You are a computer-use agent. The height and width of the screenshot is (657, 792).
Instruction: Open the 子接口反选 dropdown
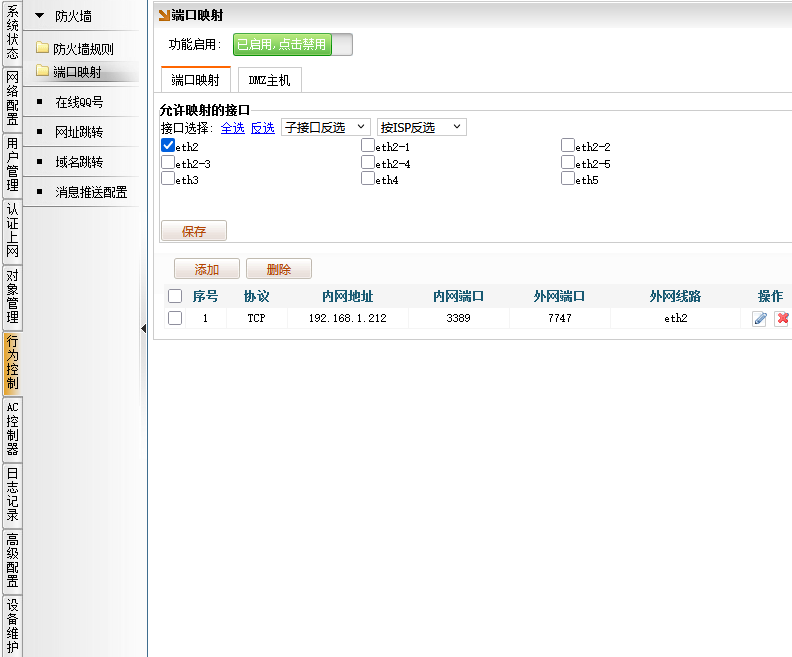point(326,127)
